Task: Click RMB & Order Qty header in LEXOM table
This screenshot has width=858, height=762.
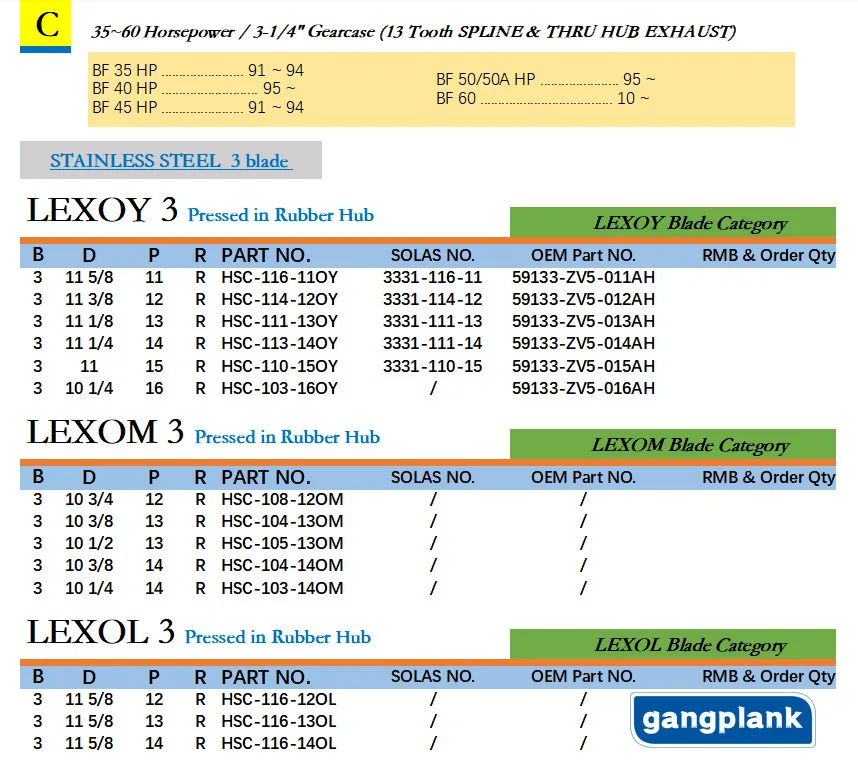Action: [768, 477]
